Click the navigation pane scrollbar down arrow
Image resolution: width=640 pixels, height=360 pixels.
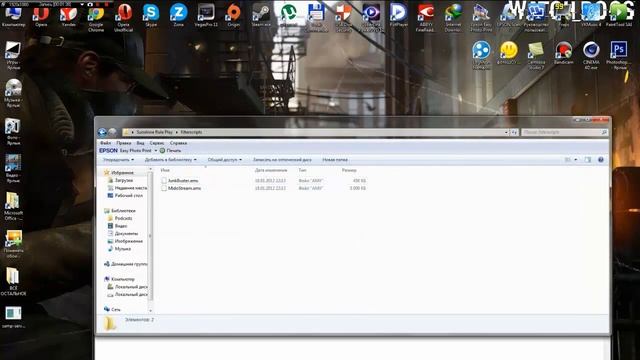pyautogui.click(x=150, y=311)
